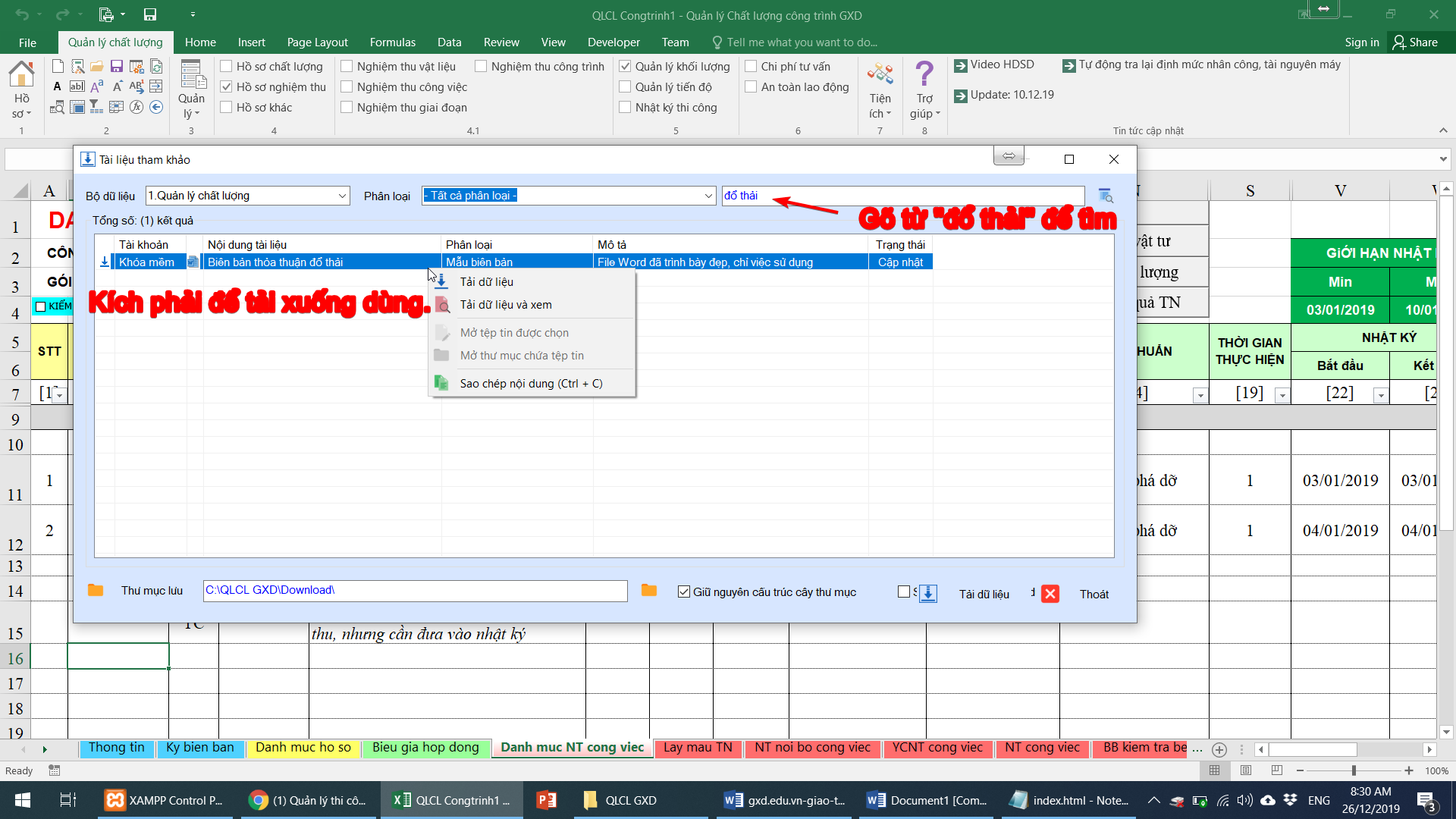Click the Video HDSD link
This screenshot has height=819, width=1456.
click(993, 64)
